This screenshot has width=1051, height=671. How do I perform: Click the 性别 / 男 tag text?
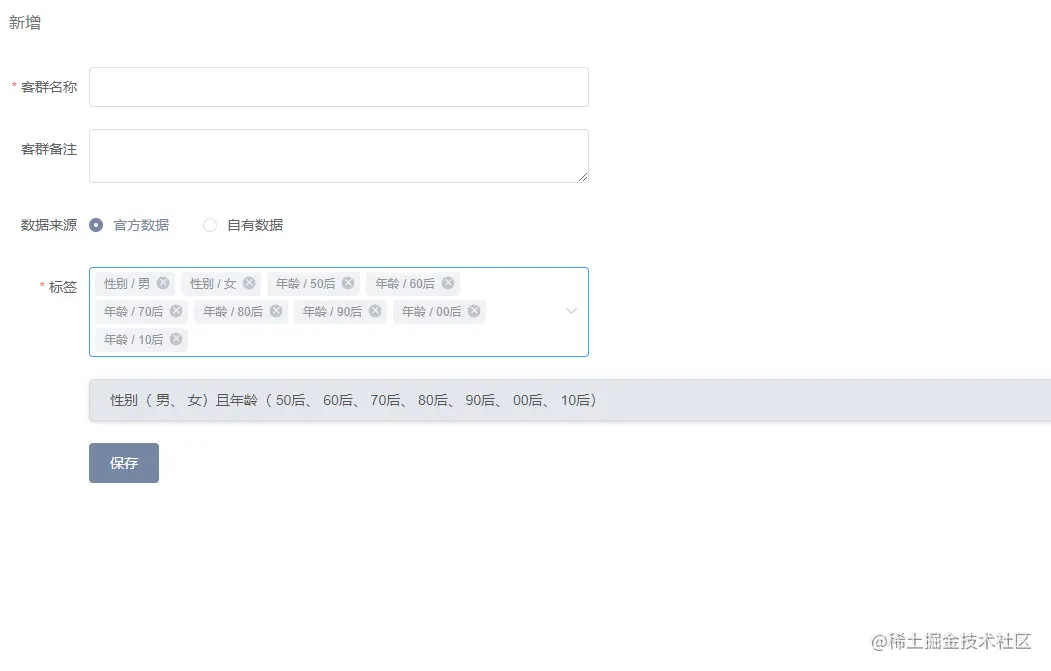click(127, 284)
